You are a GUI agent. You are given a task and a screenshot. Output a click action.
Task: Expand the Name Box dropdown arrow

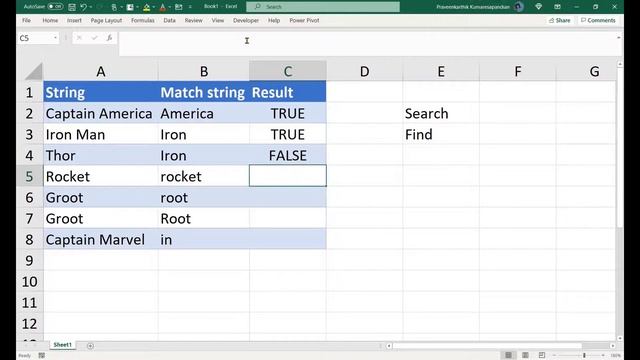pos(55,38)
